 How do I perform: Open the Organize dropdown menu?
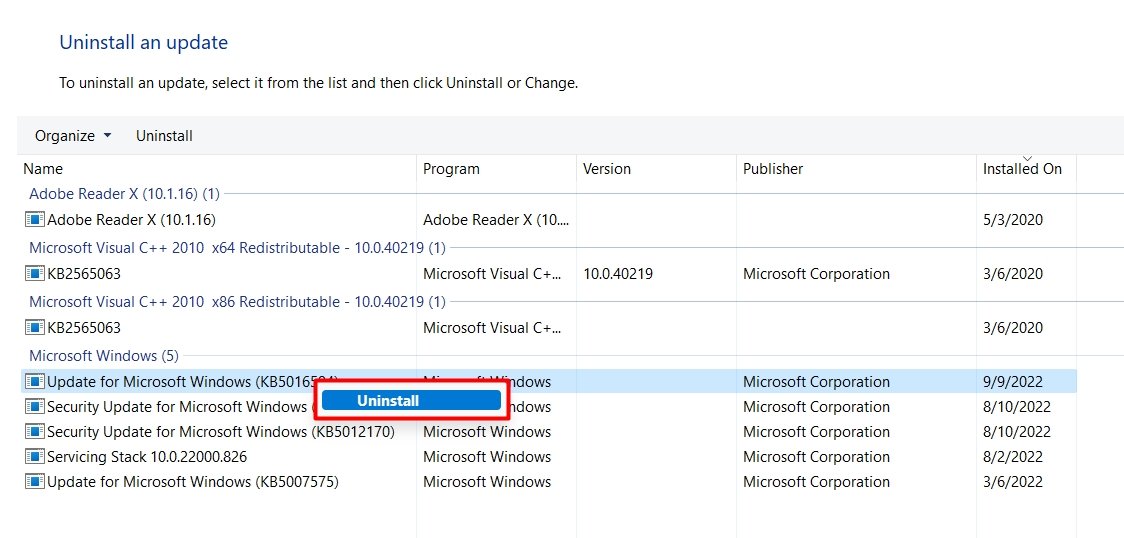[x=72, y=135]
